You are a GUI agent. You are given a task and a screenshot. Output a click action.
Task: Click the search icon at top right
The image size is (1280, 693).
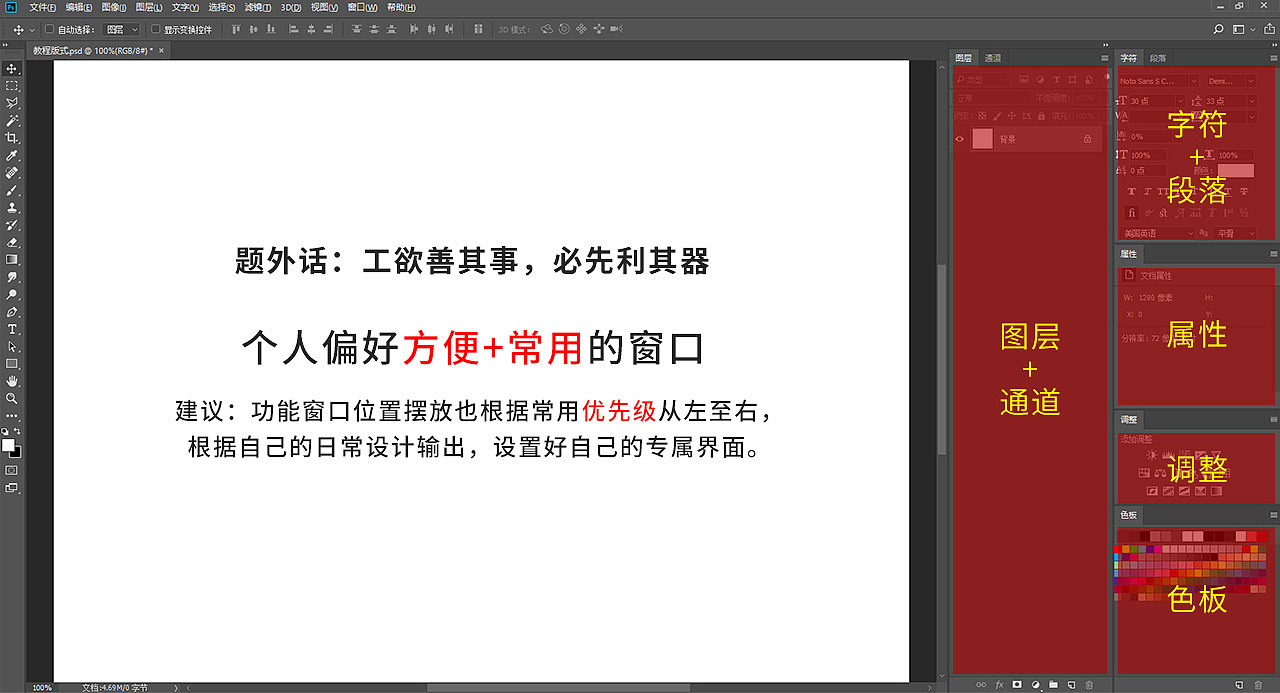(1218, 29)
